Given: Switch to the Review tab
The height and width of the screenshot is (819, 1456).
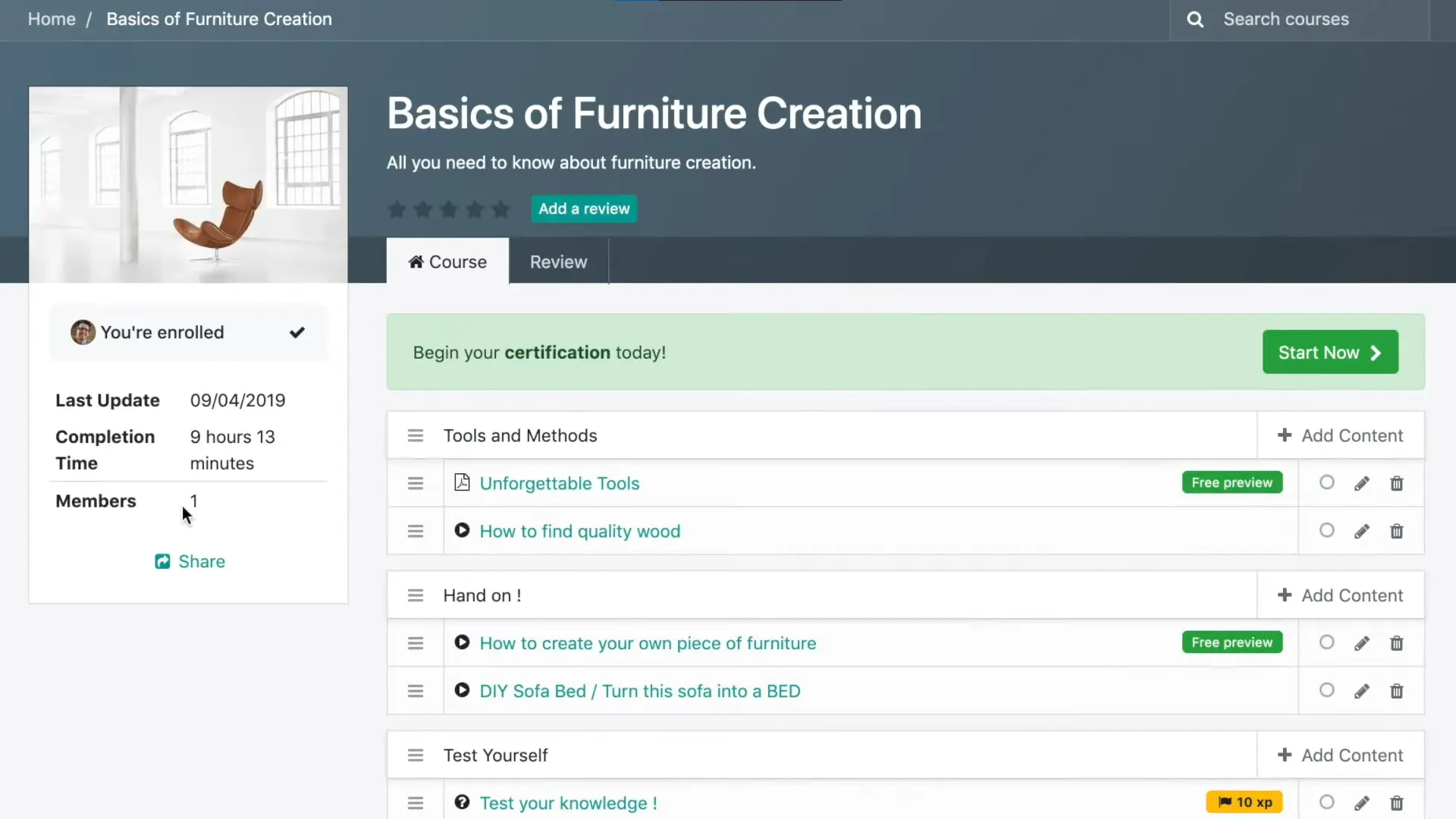Looking at the screenshot, I should [x=559, y=262].
